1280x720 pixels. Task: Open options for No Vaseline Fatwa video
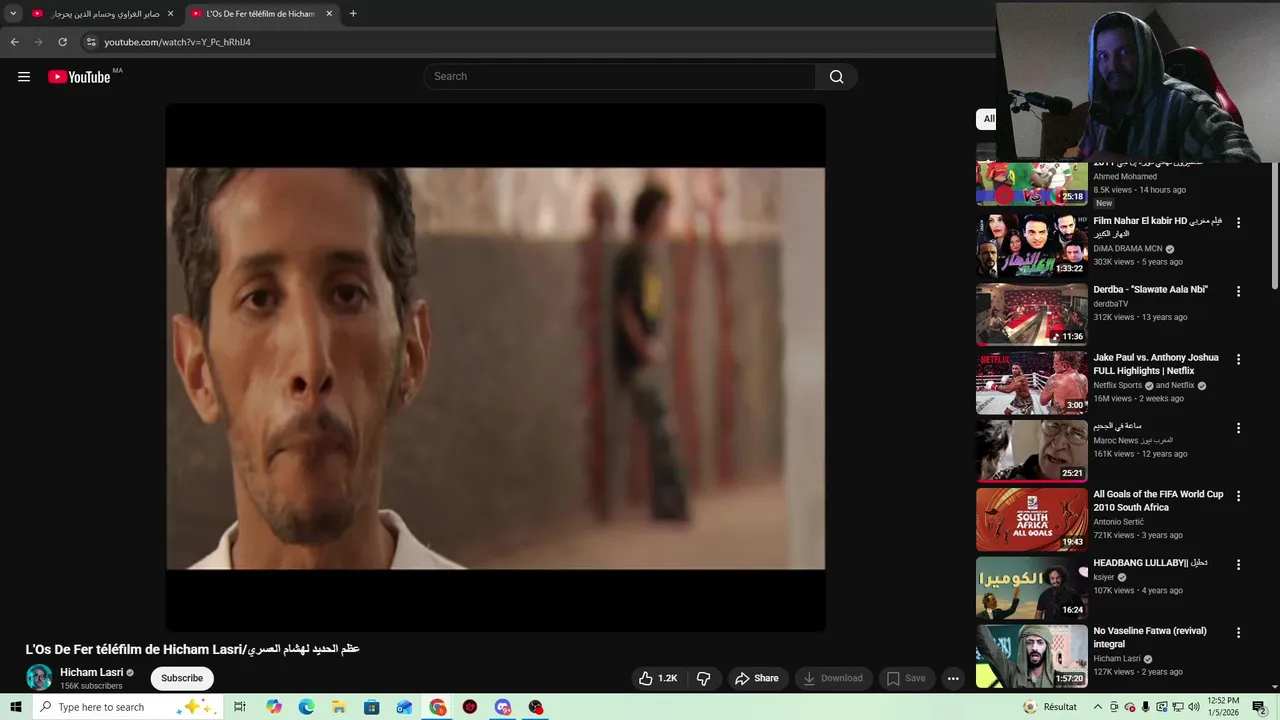pos(1238,633)
